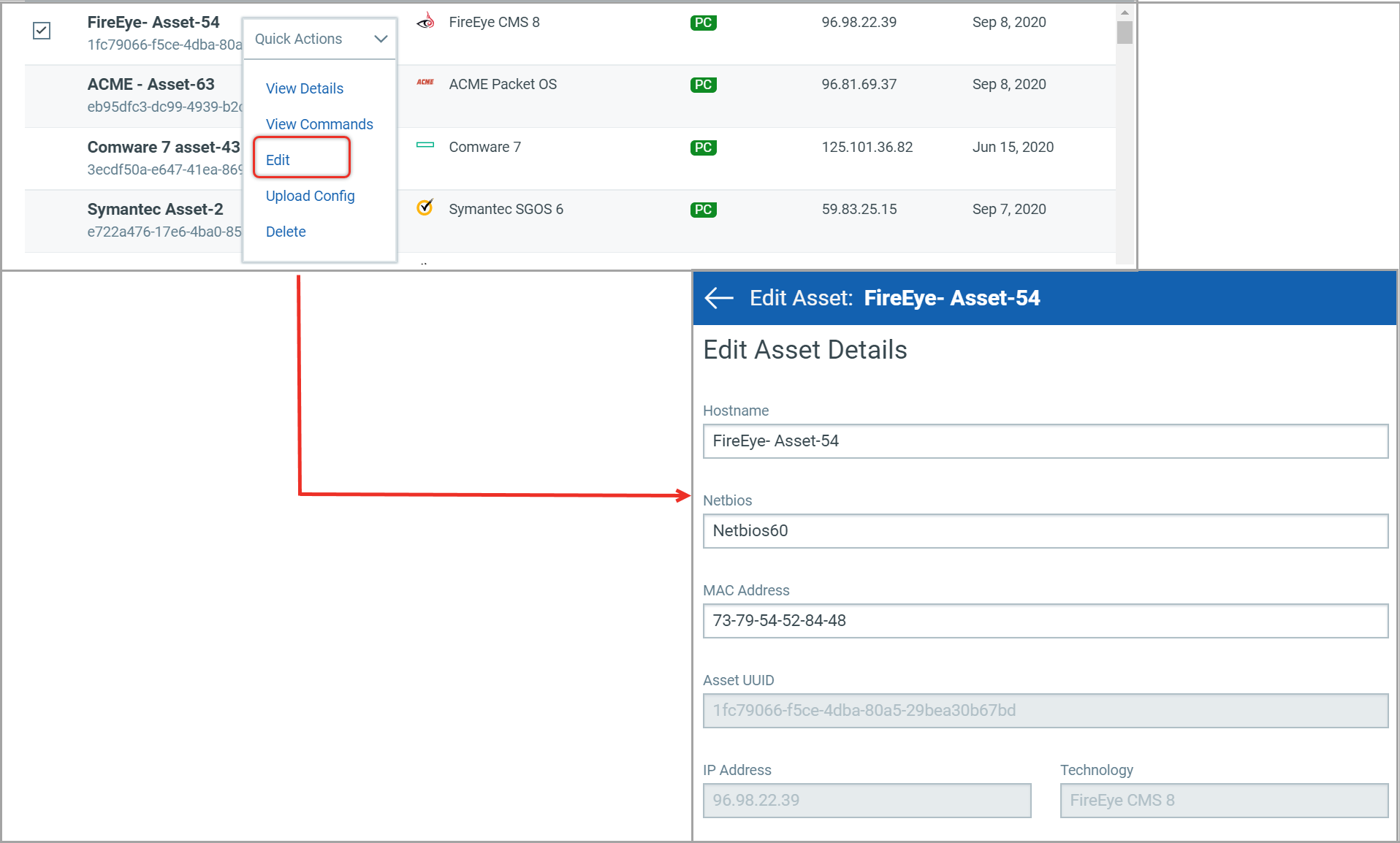Click the Sep 7, 2020 date cell

(1009, 209)
